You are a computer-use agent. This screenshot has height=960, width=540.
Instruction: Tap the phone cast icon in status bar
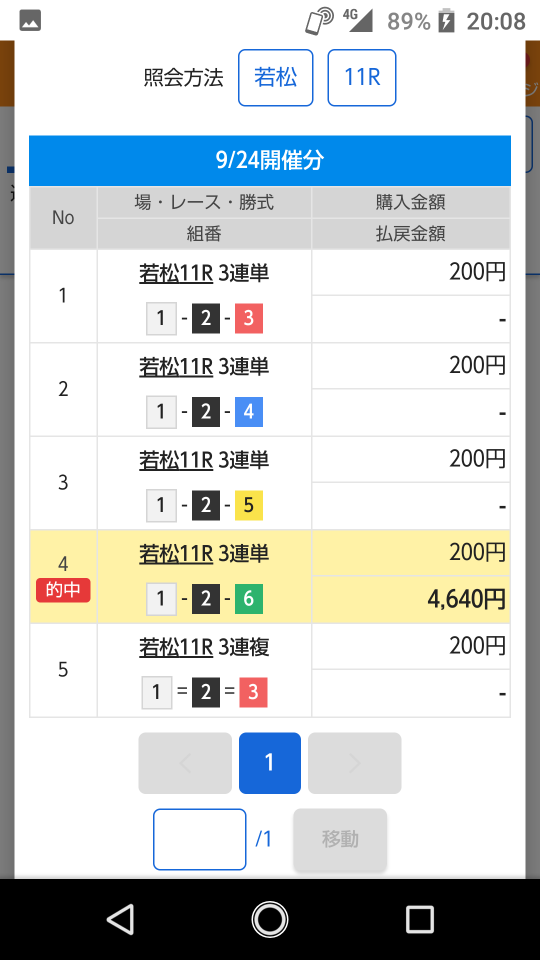coord(318,21)
